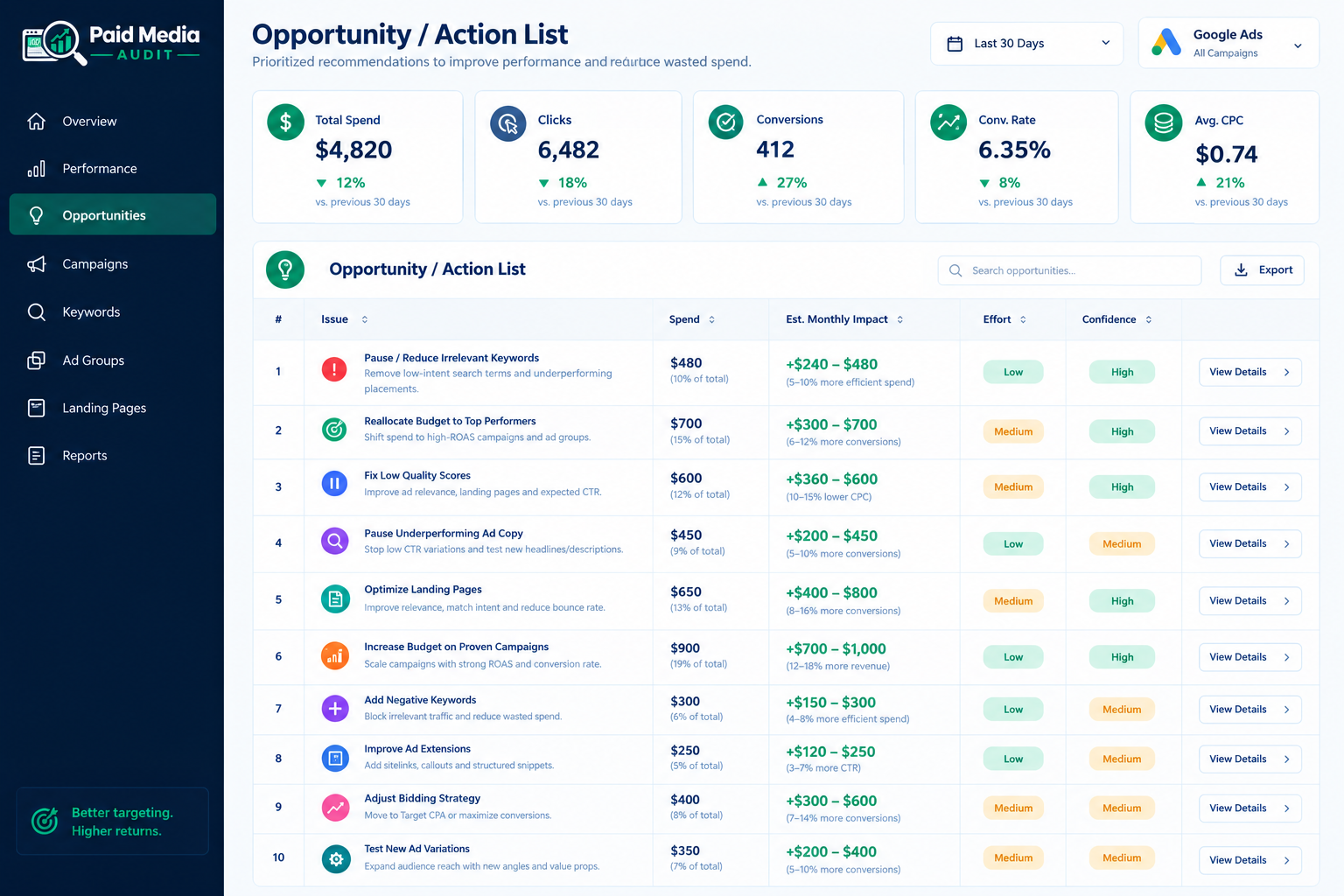This screenshot has height=896, width=1344.
Task: Click the red alert icon for Pause Irrelevant Keywords
Action: coord(334,369)
